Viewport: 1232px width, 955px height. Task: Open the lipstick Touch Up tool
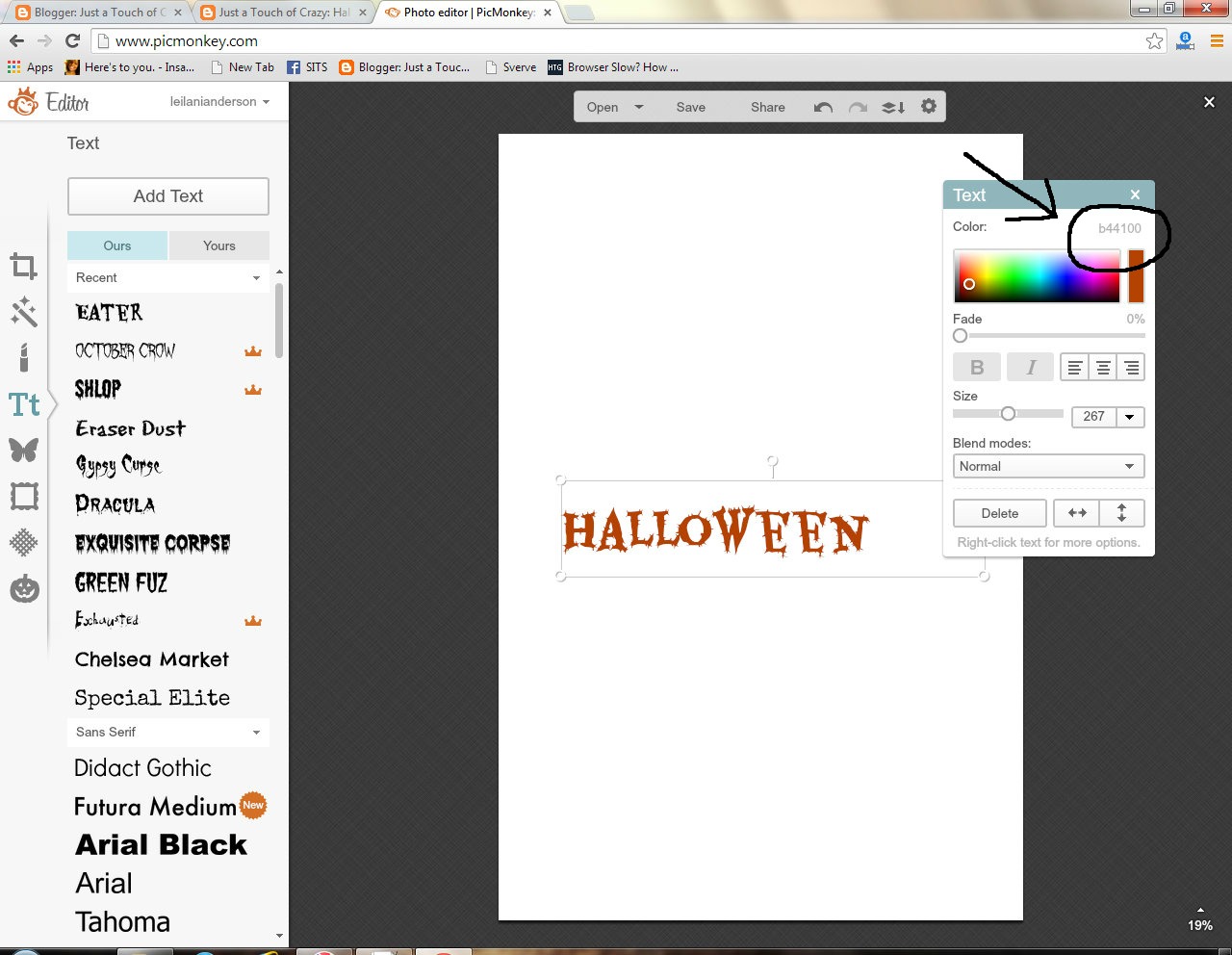click(24, 357)
